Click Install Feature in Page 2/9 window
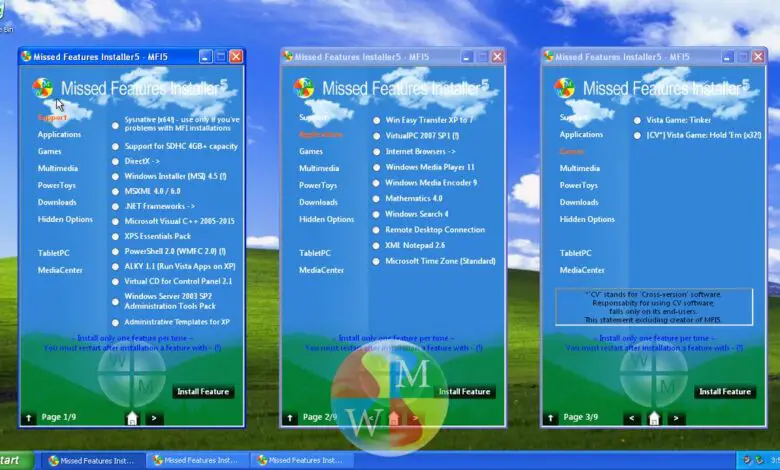The height and width of the screenshot is (470, 780). point(464,391)
